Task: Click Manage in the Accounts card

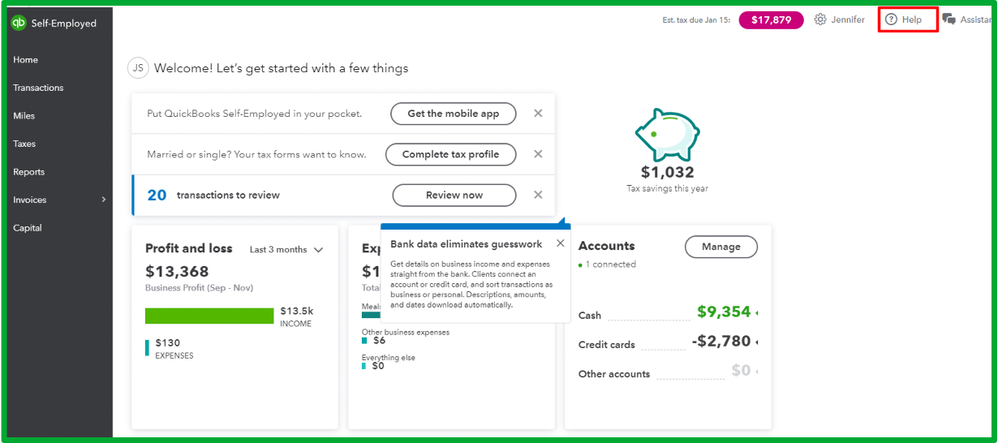Action: pyautogui.click(x=721, y=247)
